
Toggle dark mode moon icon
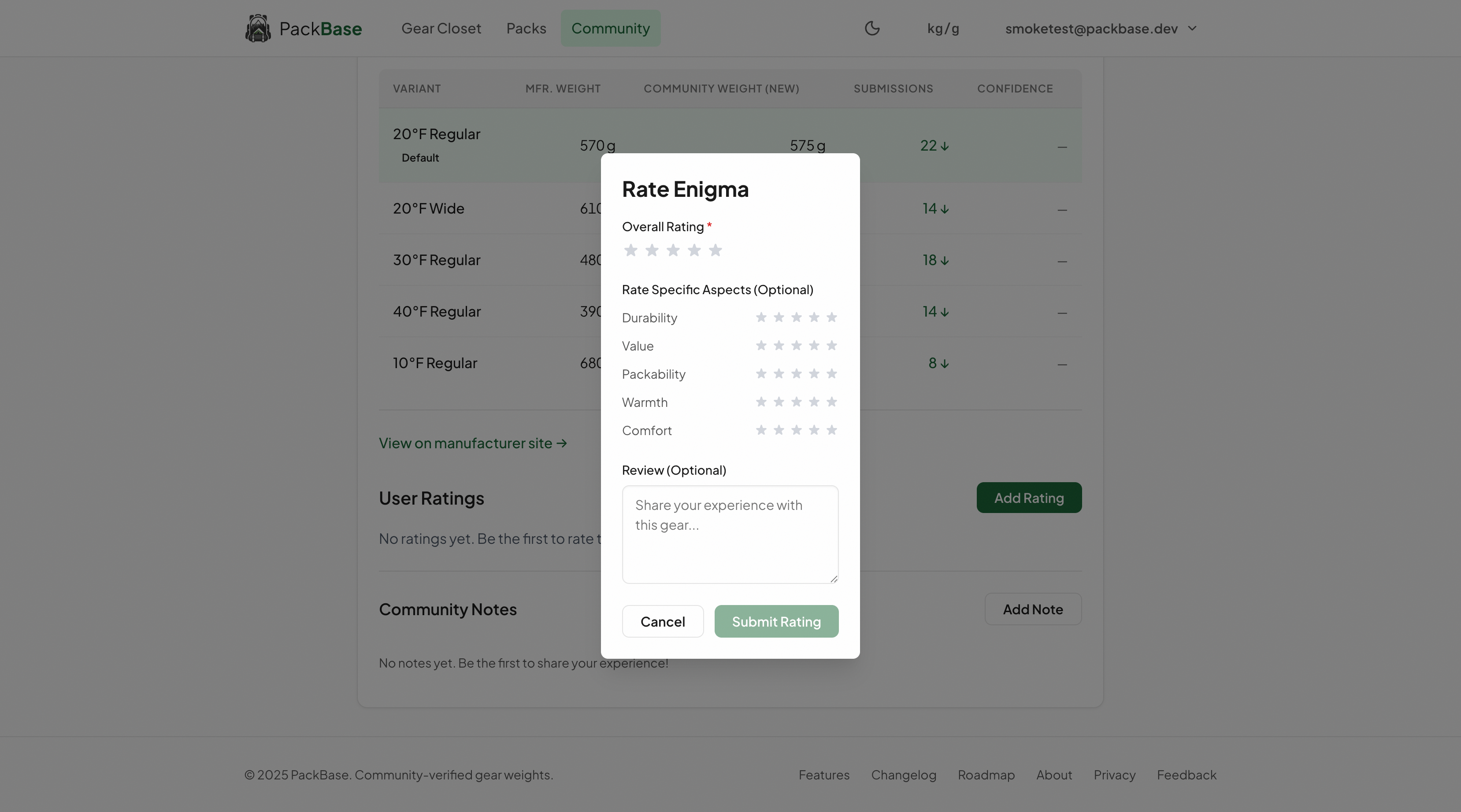872,28
